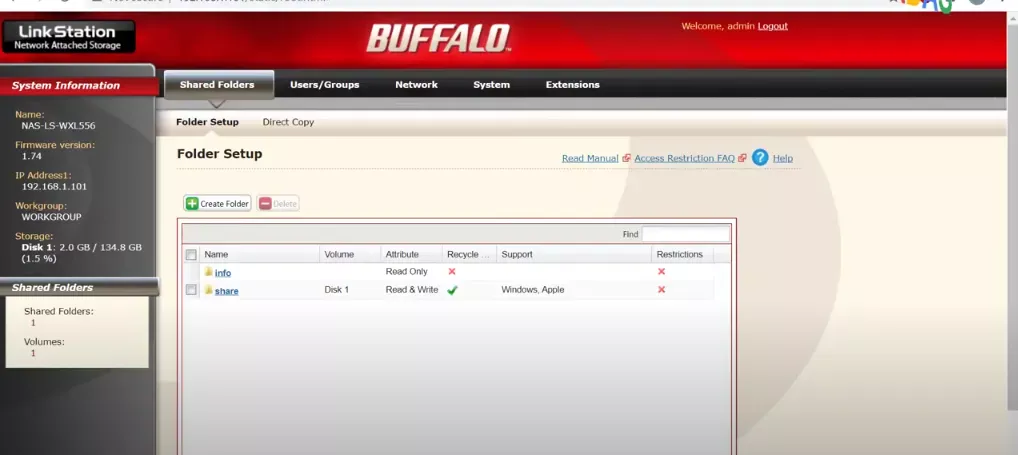Screen dimensions: 1018x455
Task: Open the Shared Folders tab
Action: pos(217,84)
